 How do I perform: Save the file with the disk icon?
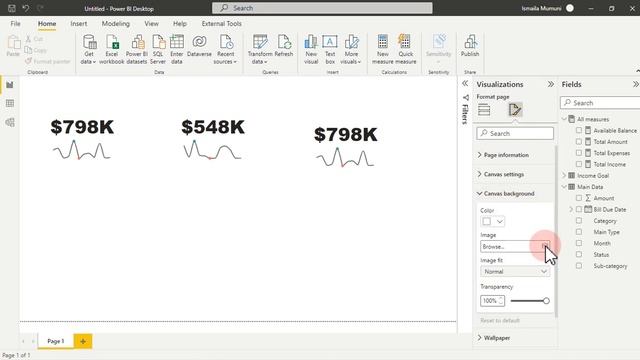[12, 8]
